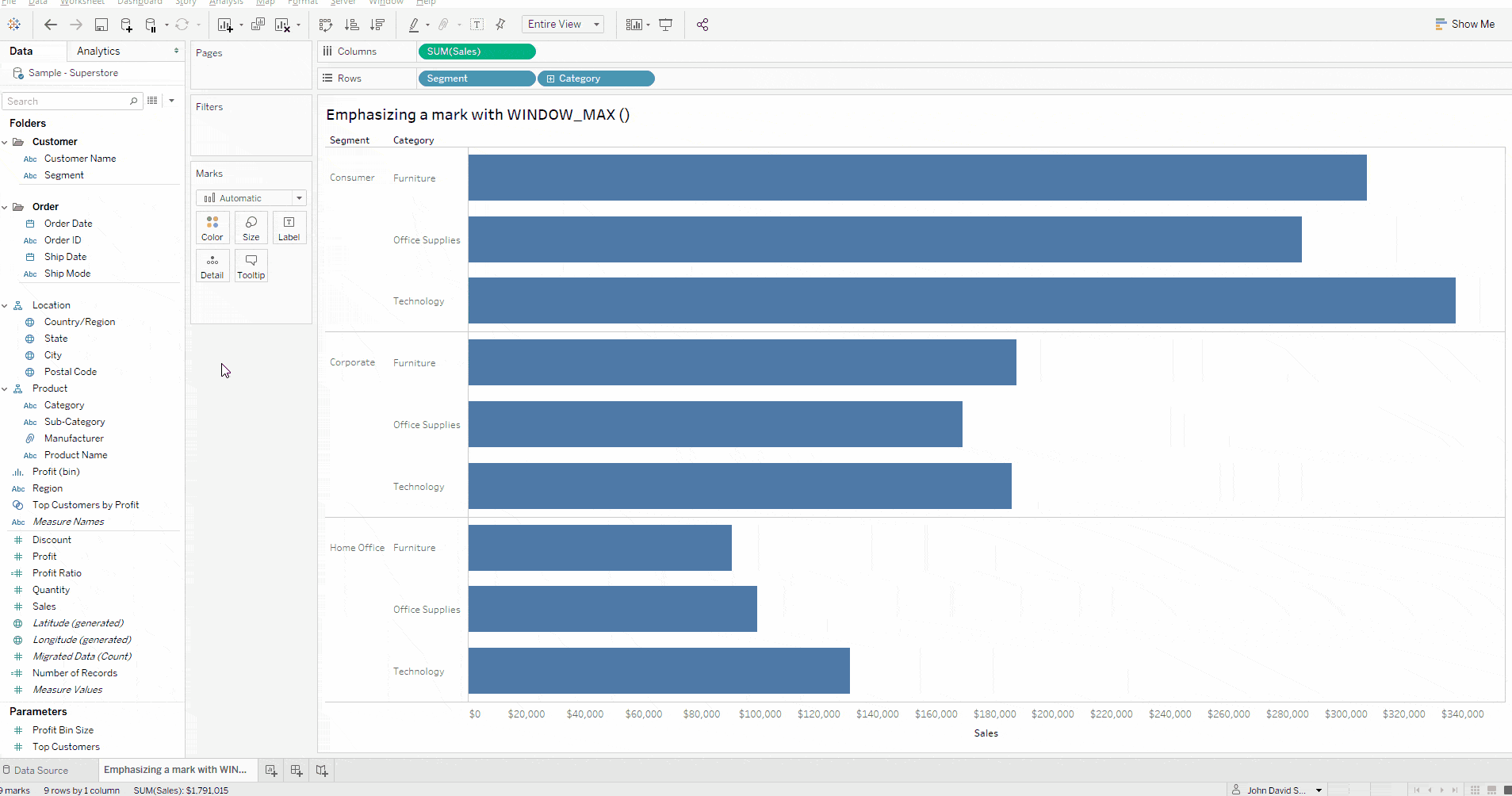Click the Sales axis title

986,733
